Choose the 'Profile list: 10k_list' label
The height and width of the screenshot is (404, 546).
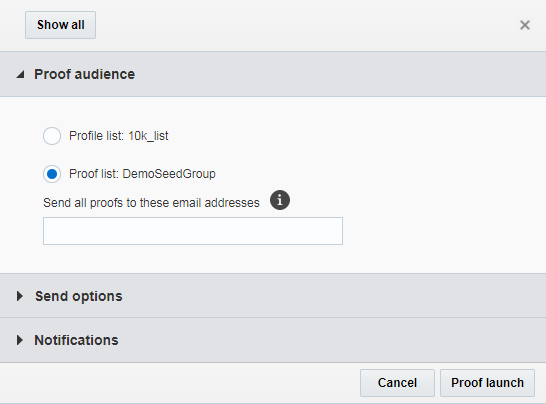tap(119, 136)
